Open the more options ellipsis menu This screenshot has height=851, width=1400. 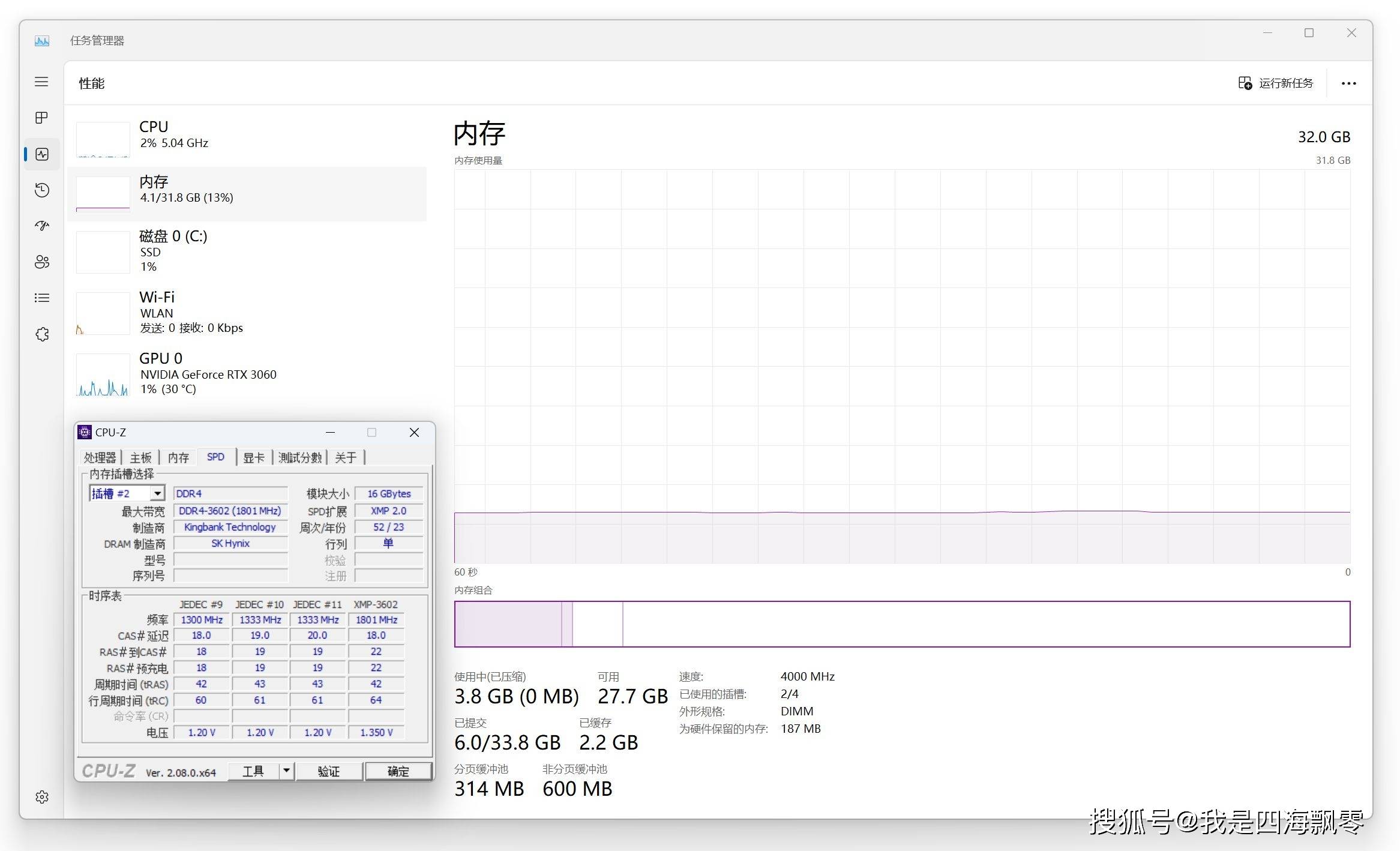[x=1348, y=83]
